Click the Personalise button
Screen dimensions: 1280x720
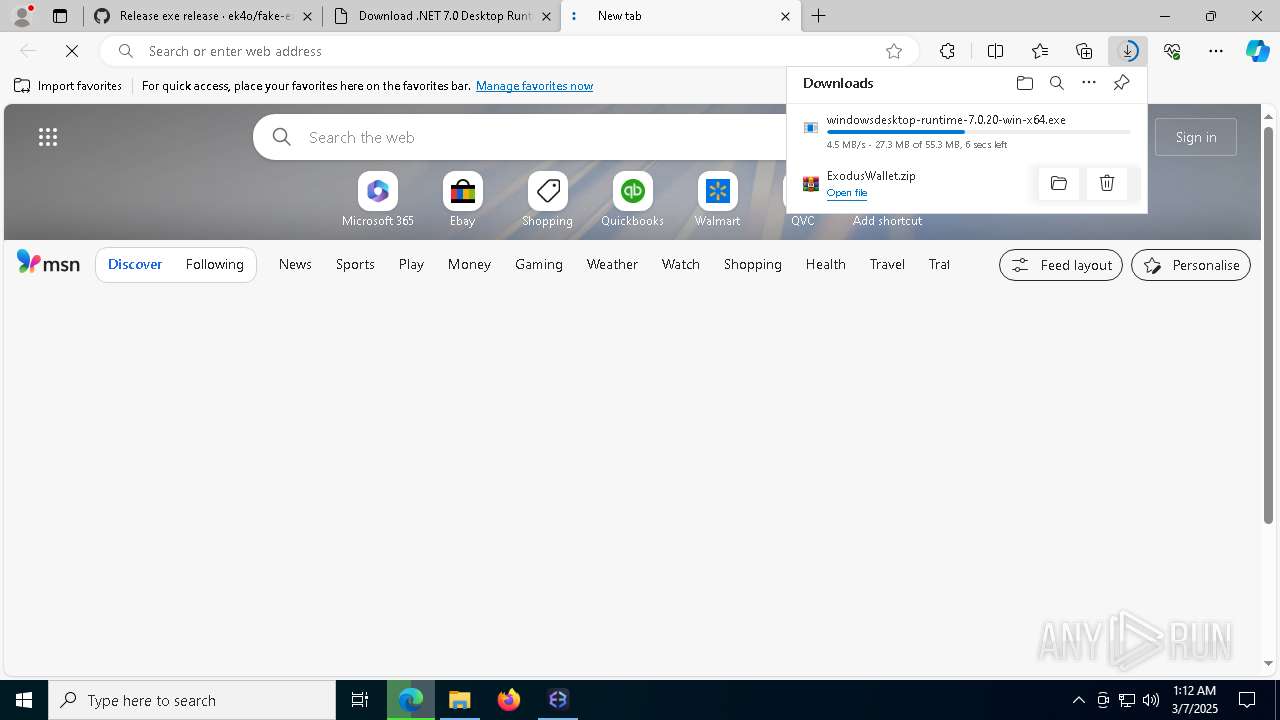pos(1191,265)
